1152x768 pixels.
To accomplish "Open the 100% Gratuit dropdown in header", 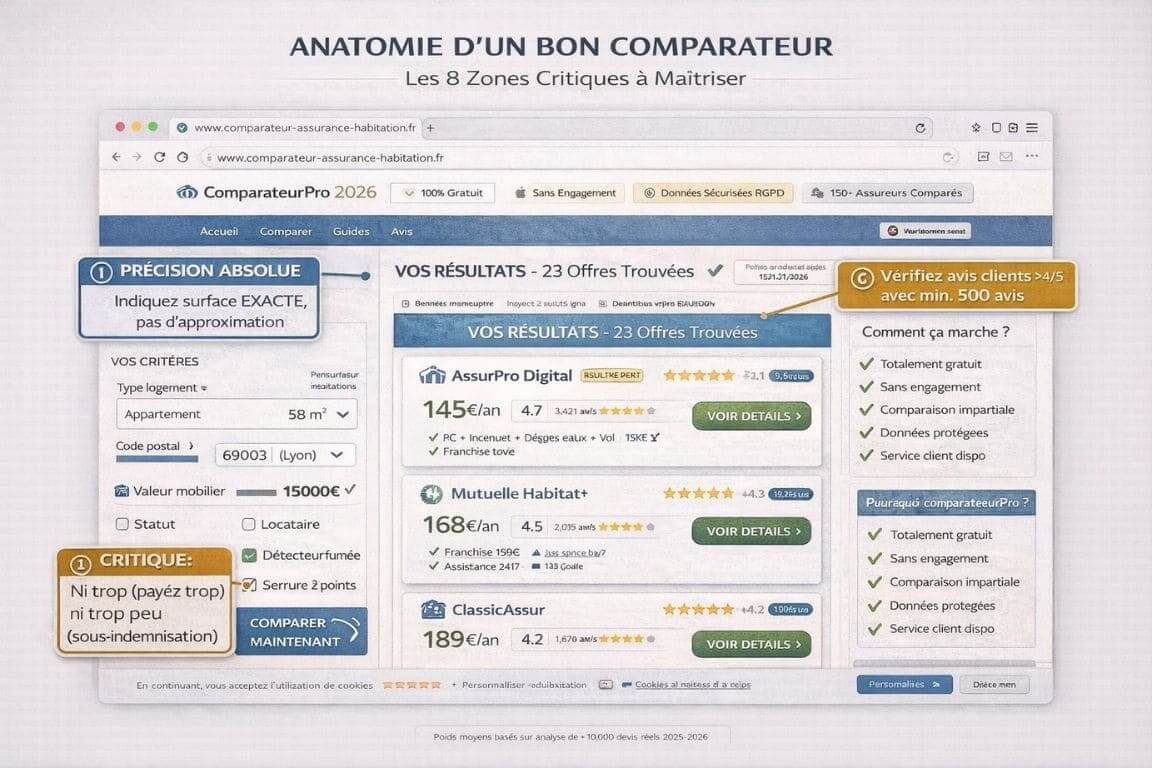I will (441, 192).
